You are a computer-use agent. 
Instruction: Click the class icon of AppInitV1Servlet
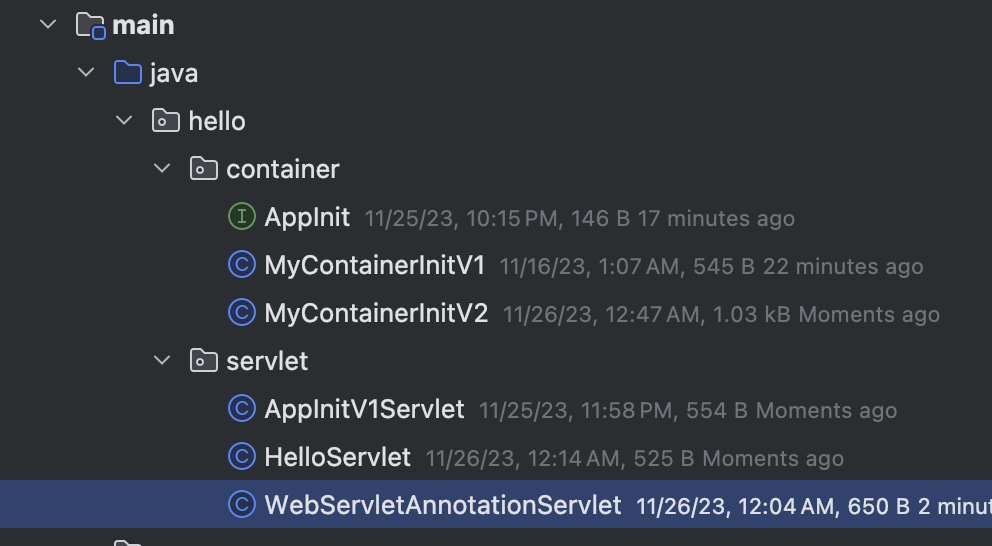(x=242, y=409)
